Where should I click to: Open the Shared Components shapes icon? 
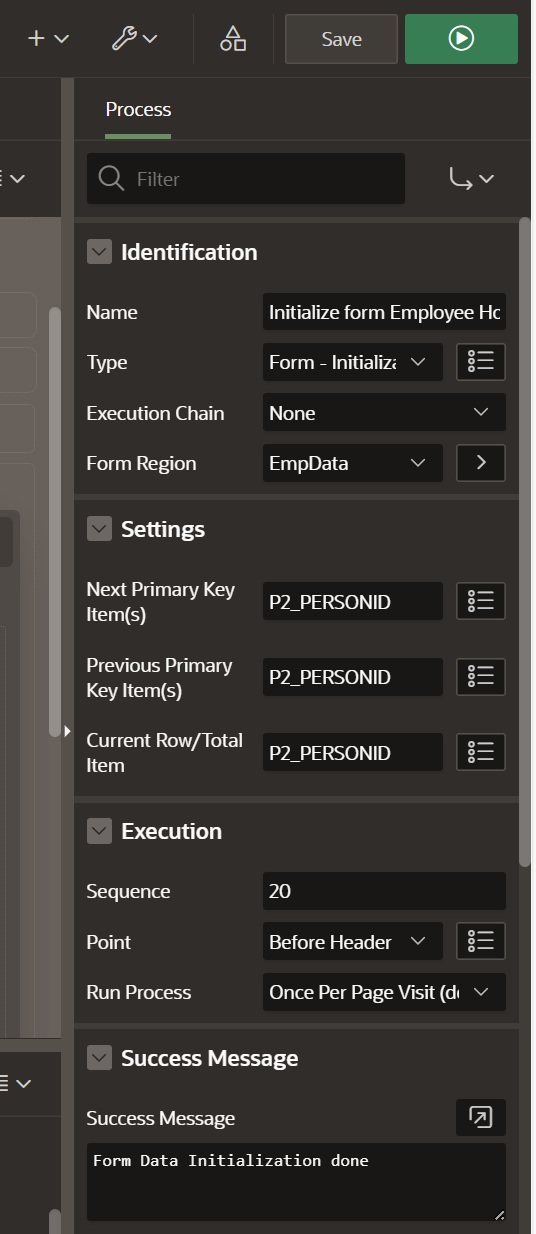(x=233, y=39)
